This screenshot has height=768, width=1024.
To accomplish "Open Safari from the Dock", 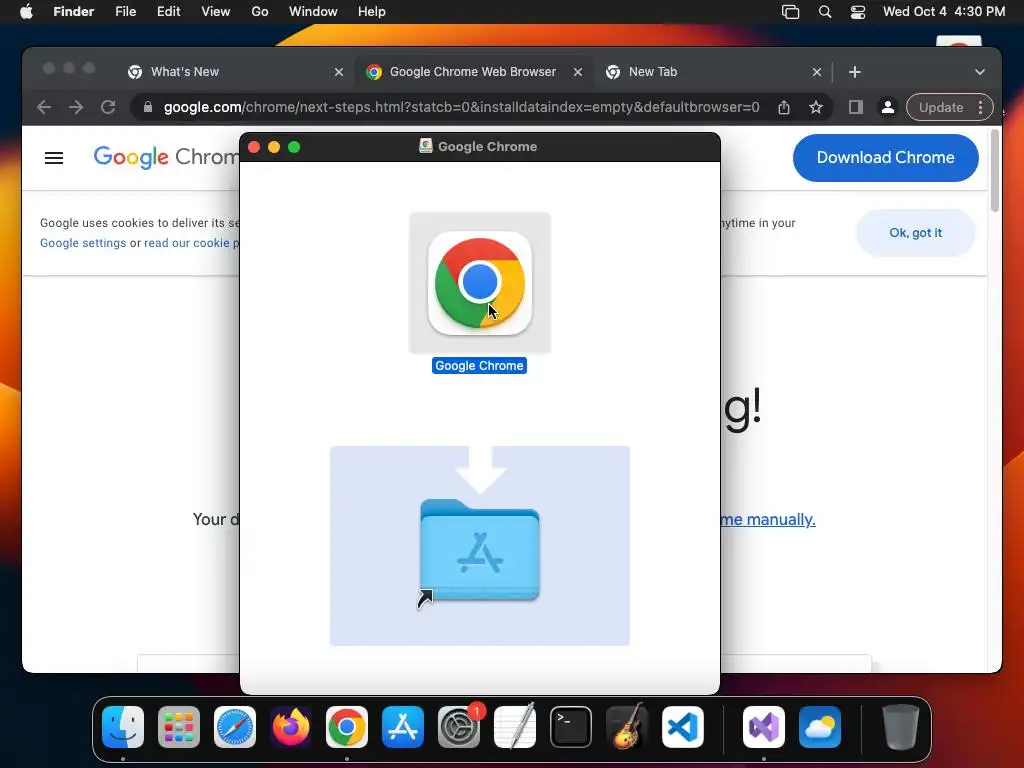I will 234,727.
